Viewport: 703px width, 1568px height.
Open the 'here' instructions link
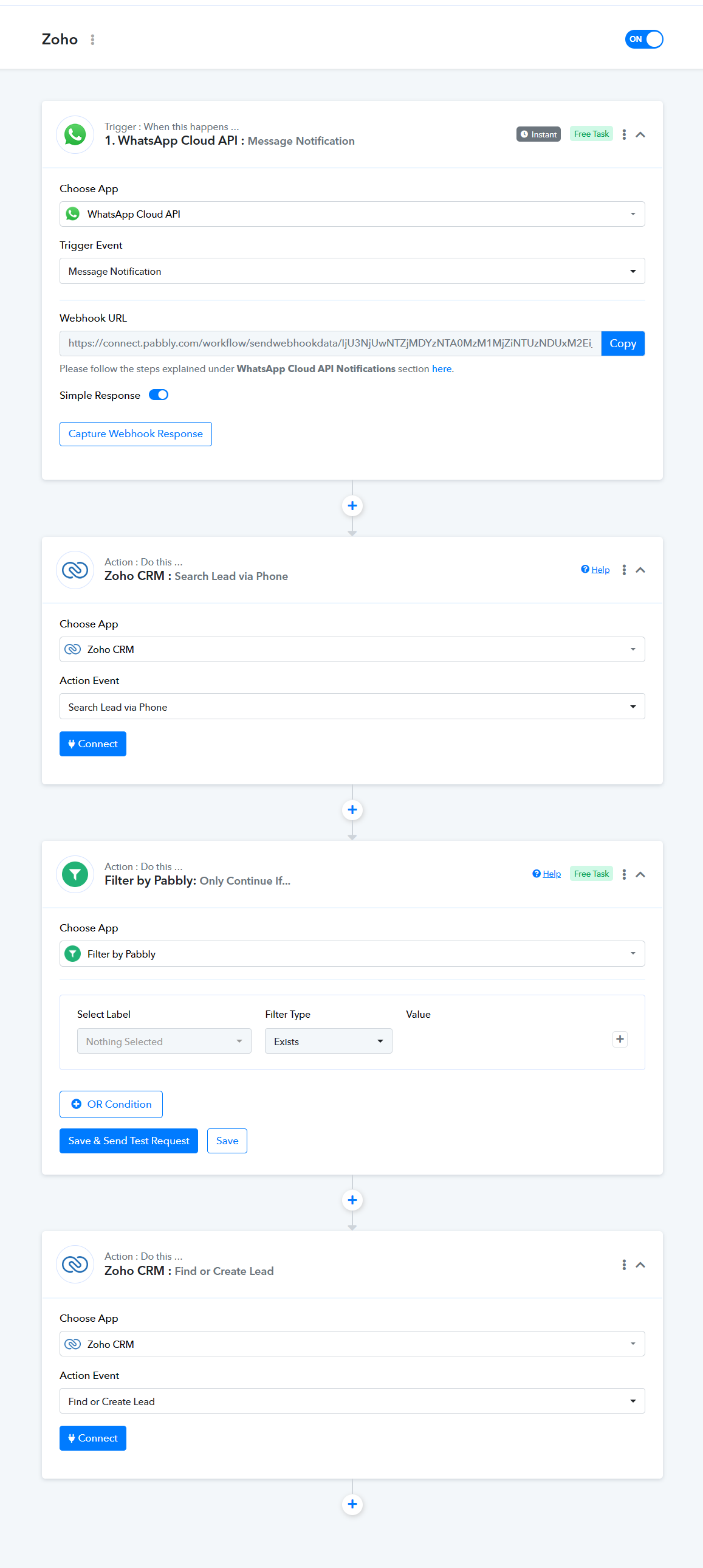point(442,369)
